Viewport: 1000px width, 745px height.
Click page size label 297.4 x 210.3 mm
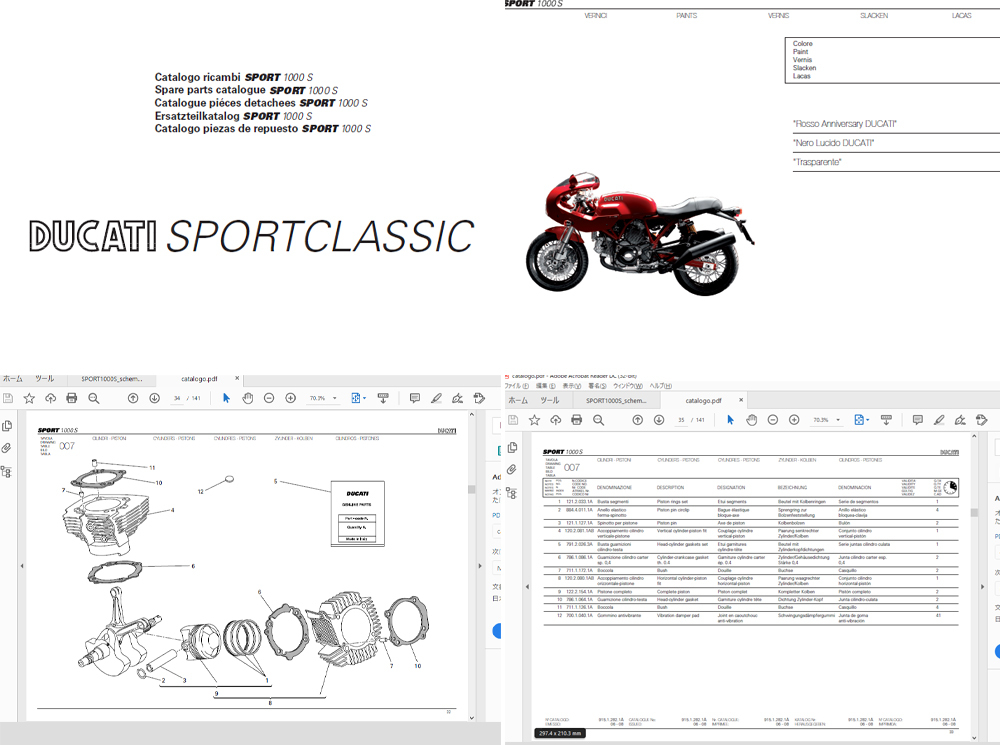coord(560,734)
